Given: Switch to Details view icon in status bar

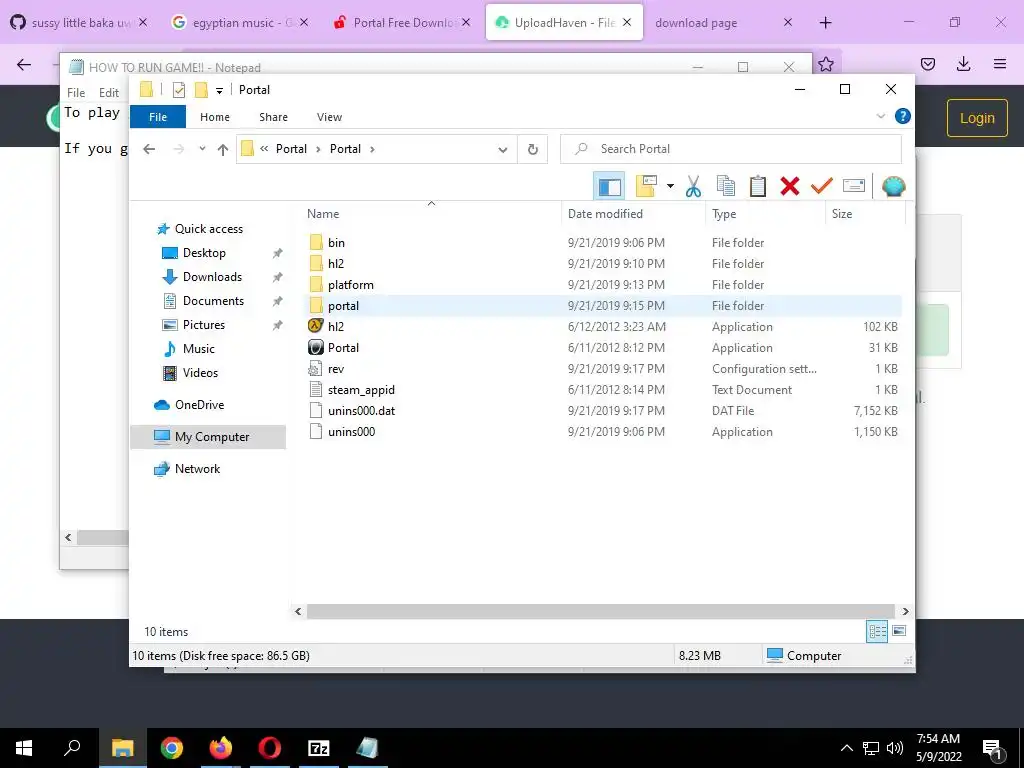Looking at the screenshot, I should pos(877,631).
